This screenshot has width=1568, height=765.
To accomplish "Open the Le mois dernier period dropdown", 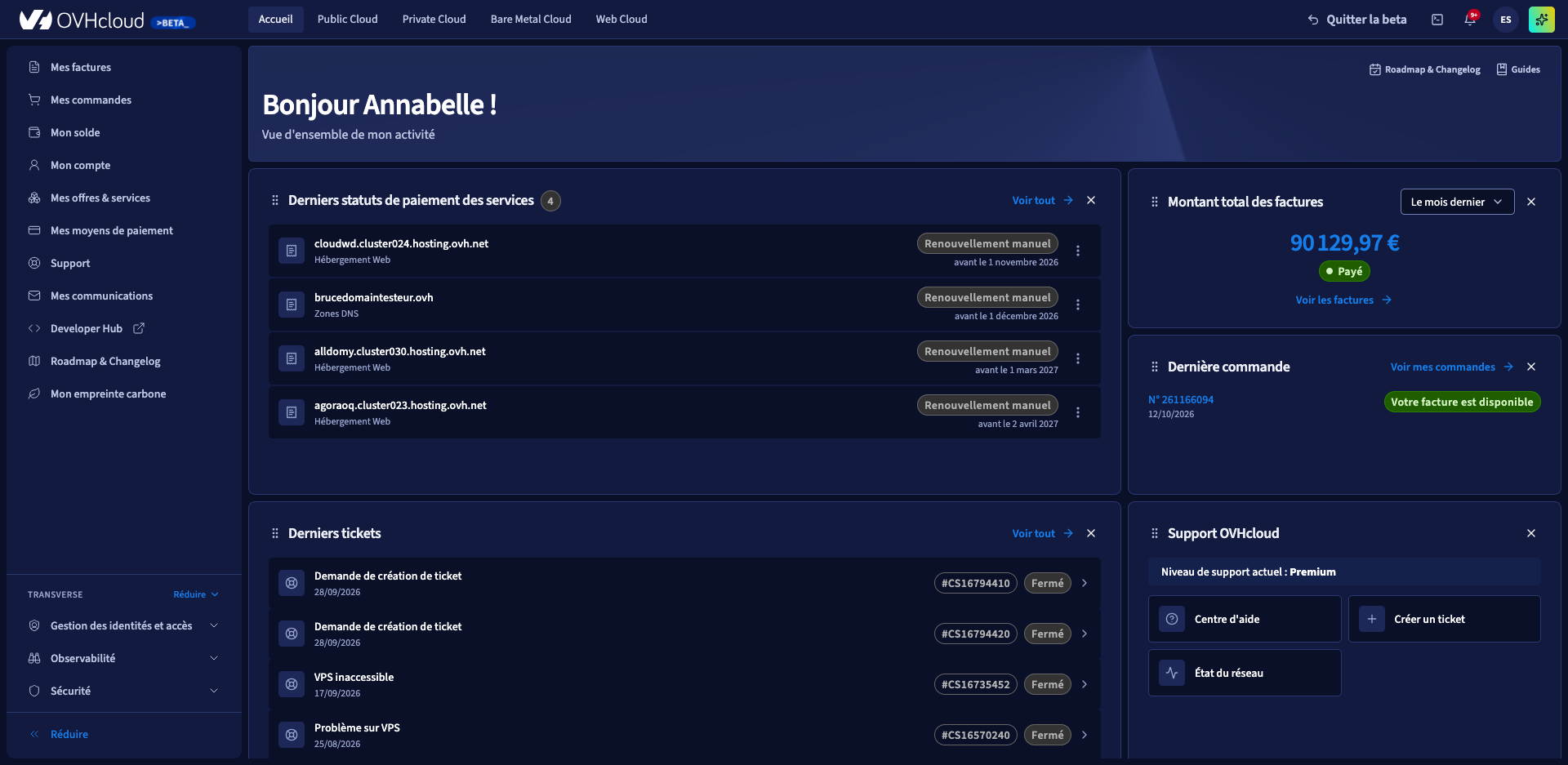I will coord(1457,202).
